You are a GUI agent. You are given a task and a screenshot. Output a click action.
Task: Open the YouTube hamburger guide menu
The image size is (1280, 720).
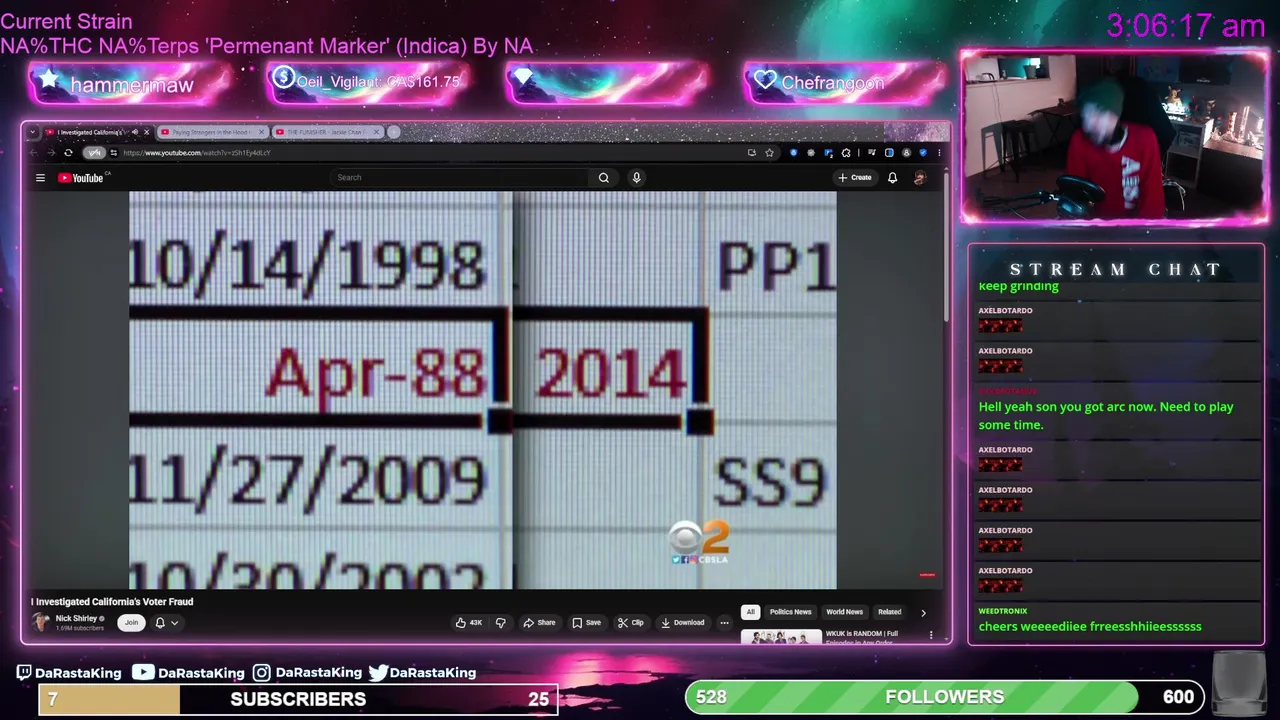(x=40, y=178)
